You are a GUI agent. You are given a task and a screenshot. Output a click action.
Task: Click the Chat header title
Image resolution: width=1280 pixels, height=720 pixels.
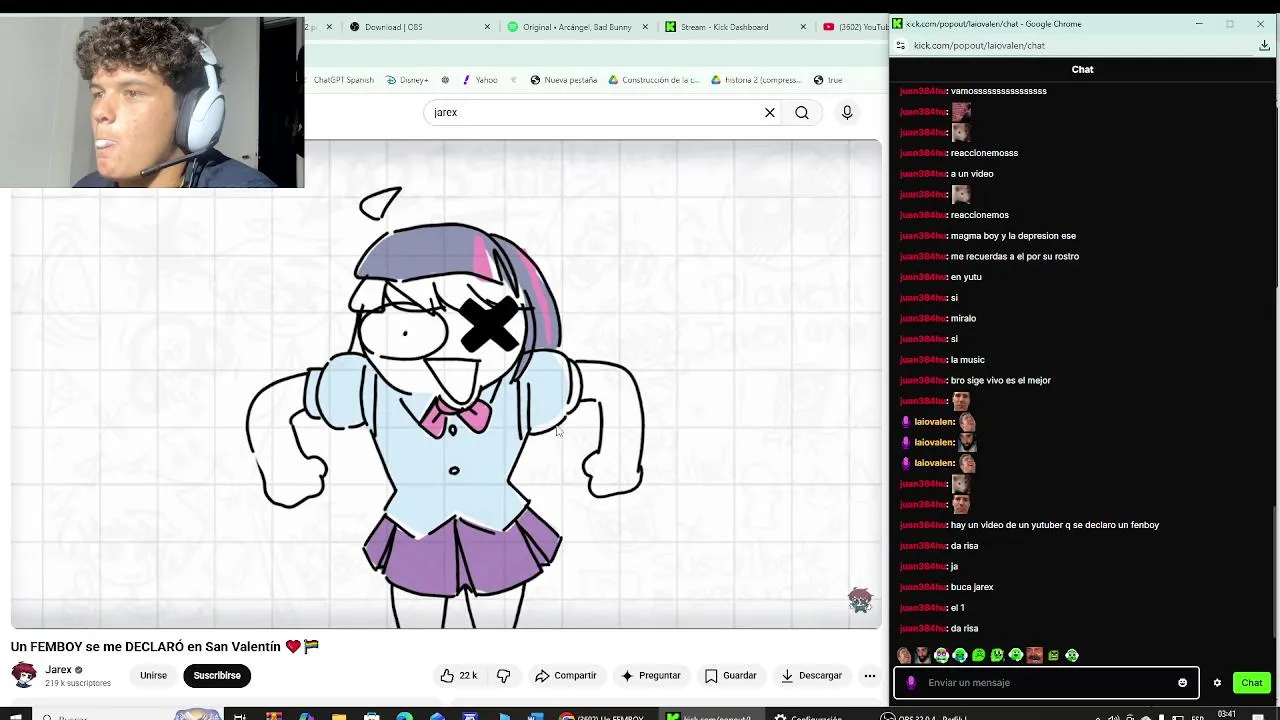point(1083,69)
